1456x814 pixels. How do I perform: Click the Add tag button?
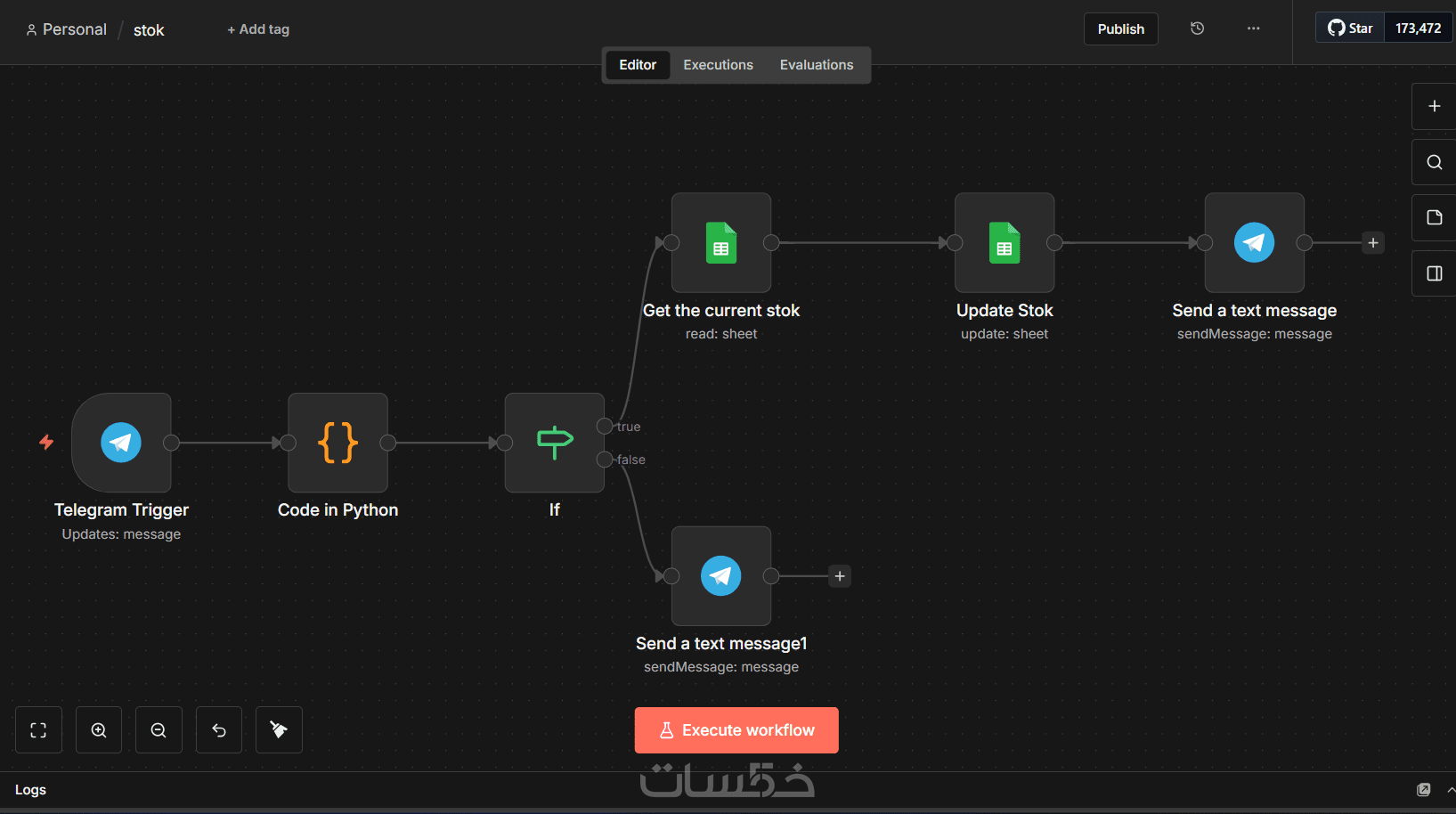[258, 29]
